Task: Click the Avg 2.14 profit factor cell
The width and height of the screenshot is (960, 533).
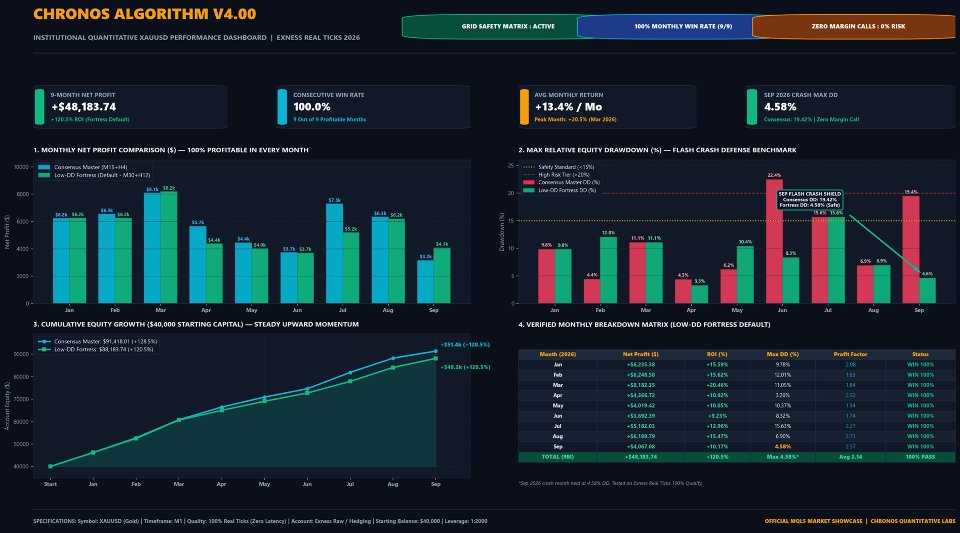Action: coord(850,457)
